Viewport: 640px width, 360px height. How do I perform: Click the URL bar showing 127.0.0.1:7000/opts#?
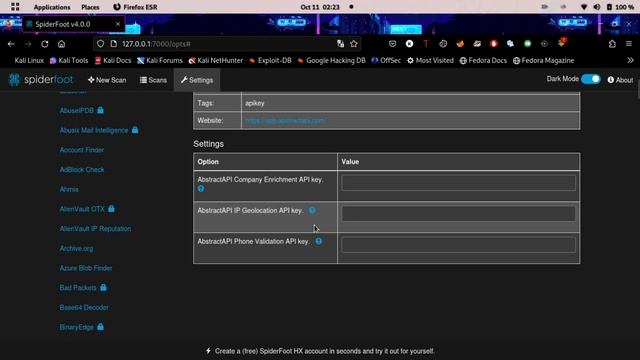click(227, 44)
